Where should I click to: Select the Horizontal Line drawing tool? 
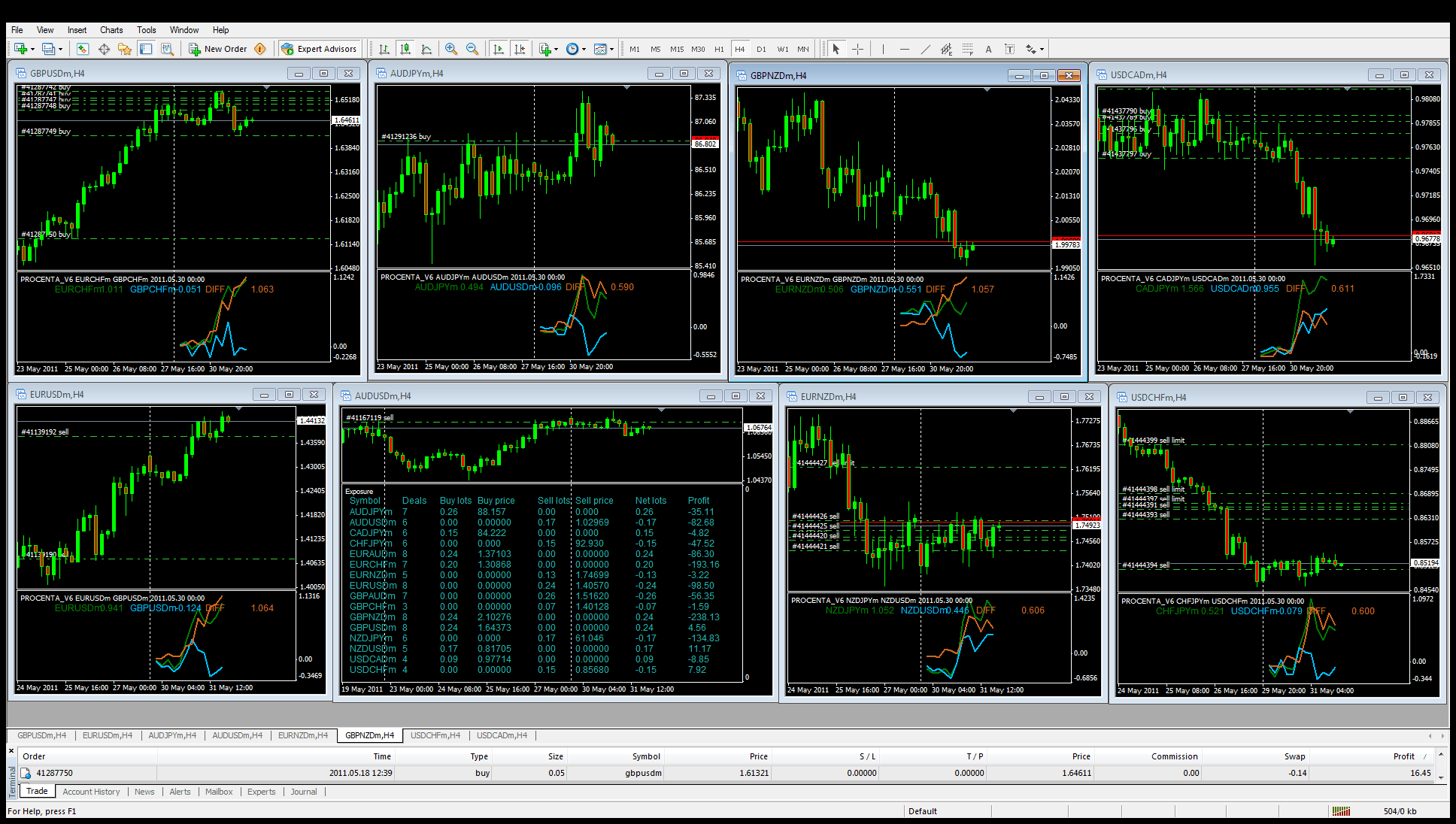pyautogui.click(x=904, y=49)
